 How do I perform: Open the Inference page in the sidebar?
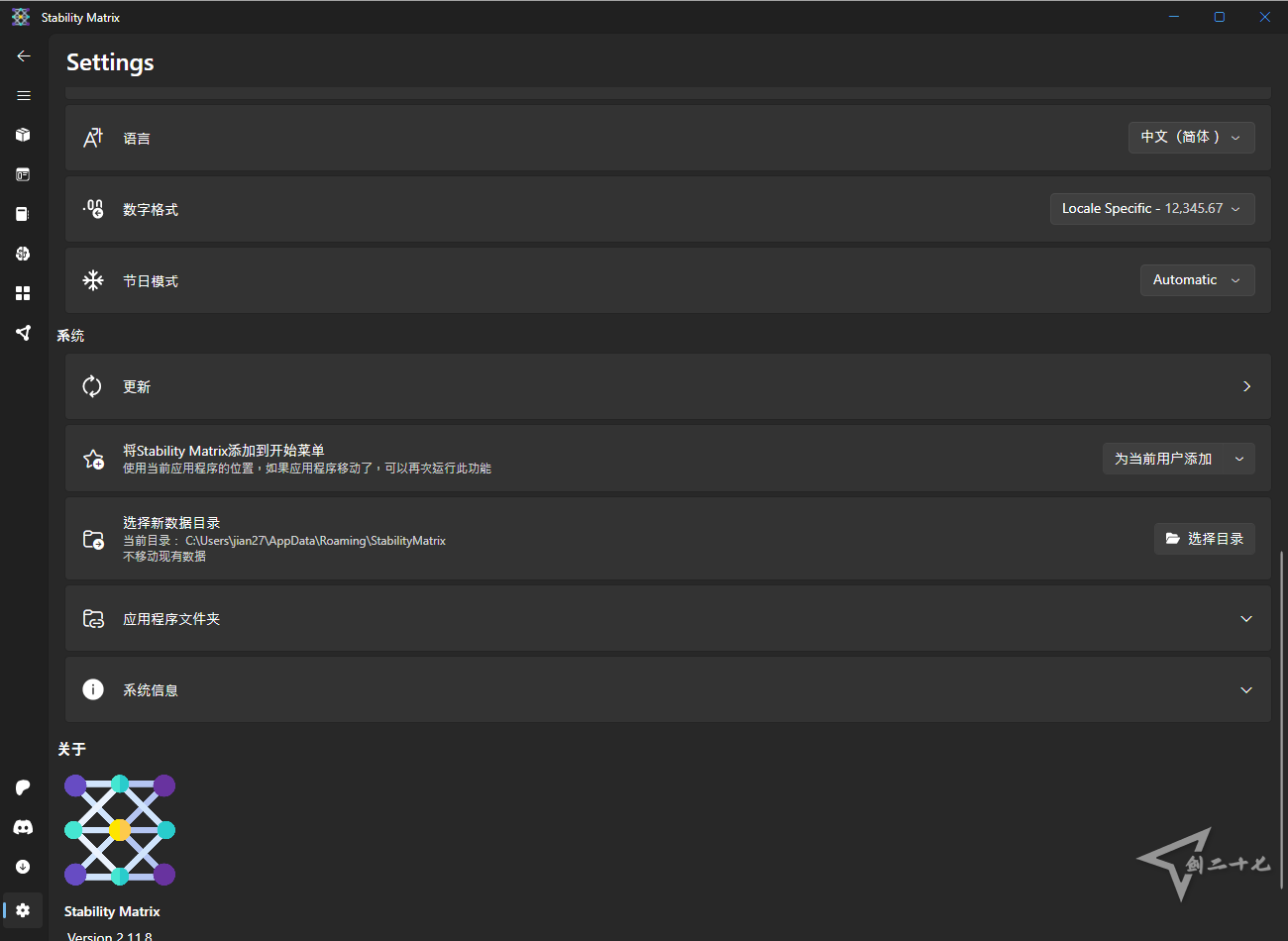click(23, 174)
